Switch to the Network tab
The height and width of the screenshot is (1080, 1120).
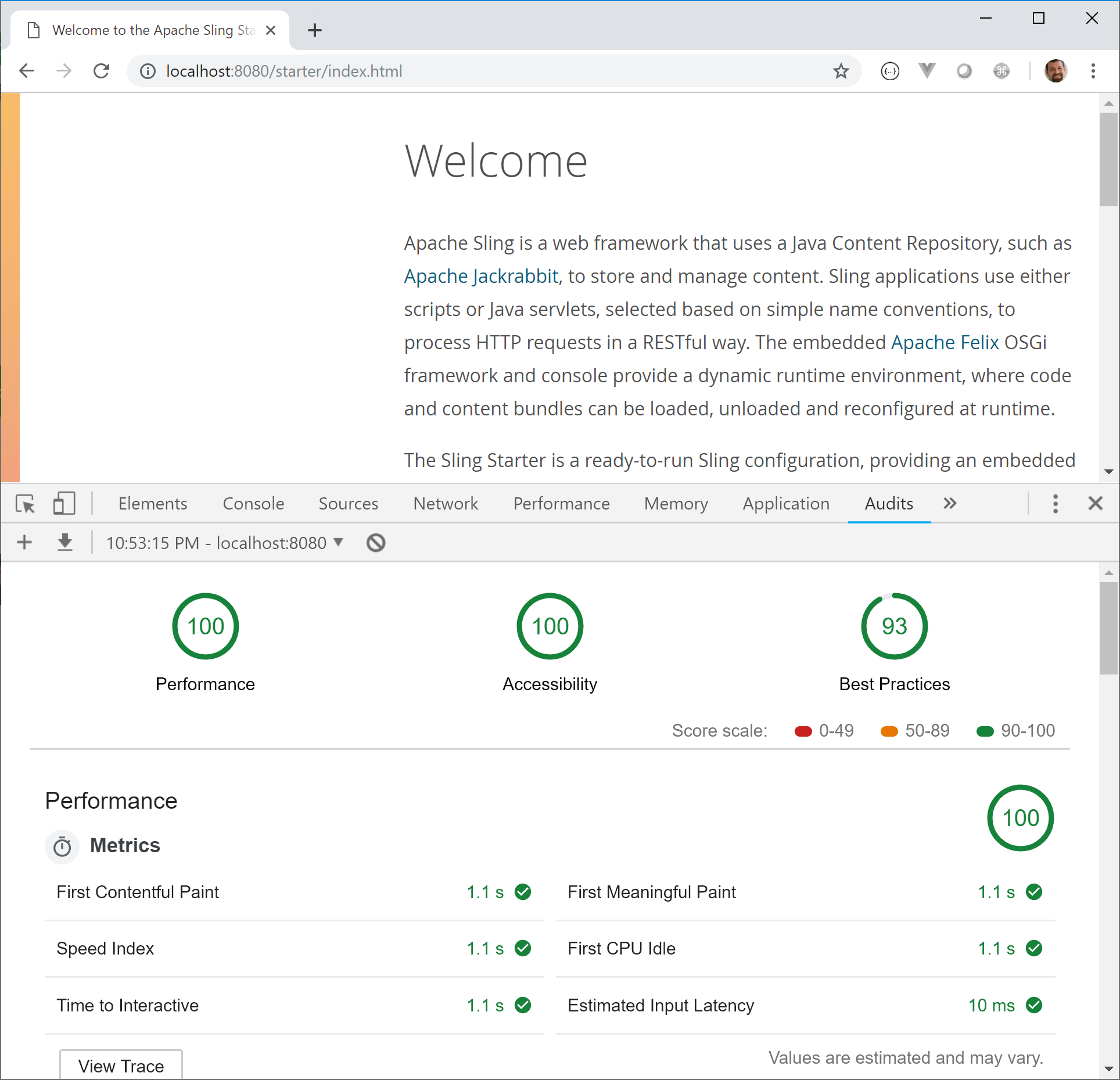(x=446, y=504)
